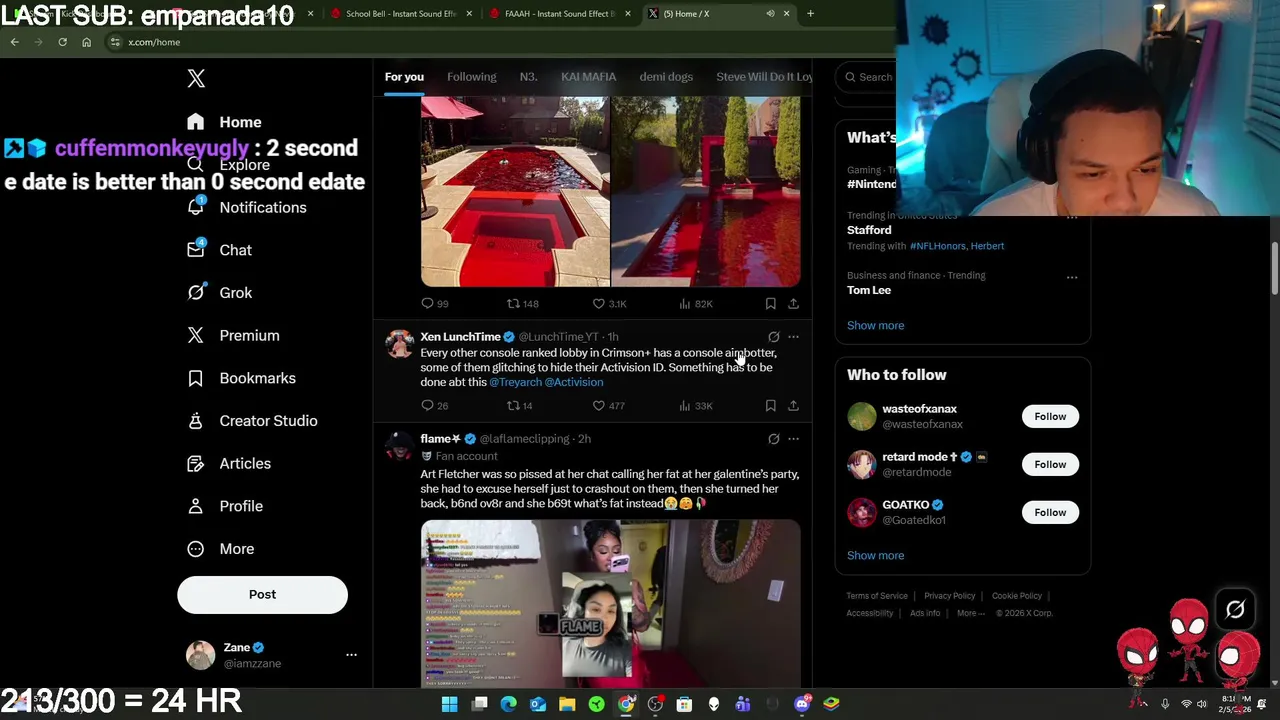The image size is (1280, 720).
Task: Follow wasteofxanax
Action: coord(1050,416)
